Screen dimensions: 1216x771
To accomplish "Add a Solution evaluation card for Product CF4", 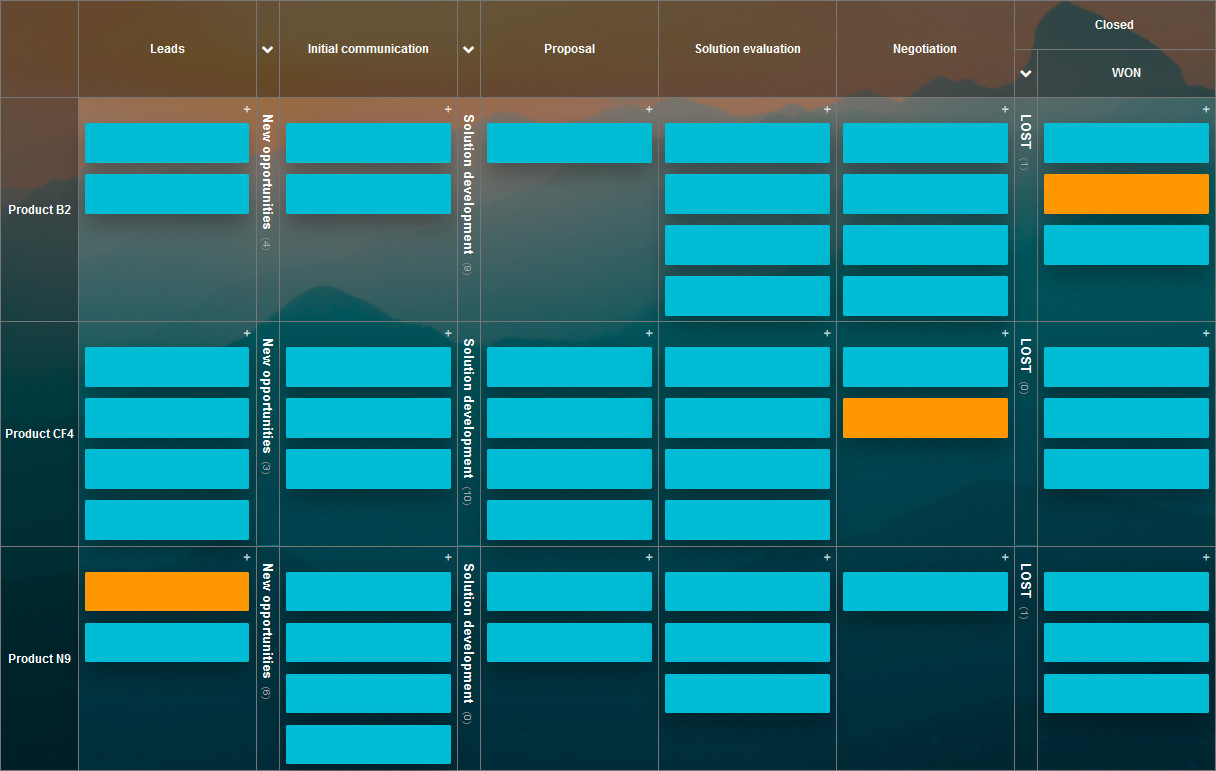I will (826, 333).
